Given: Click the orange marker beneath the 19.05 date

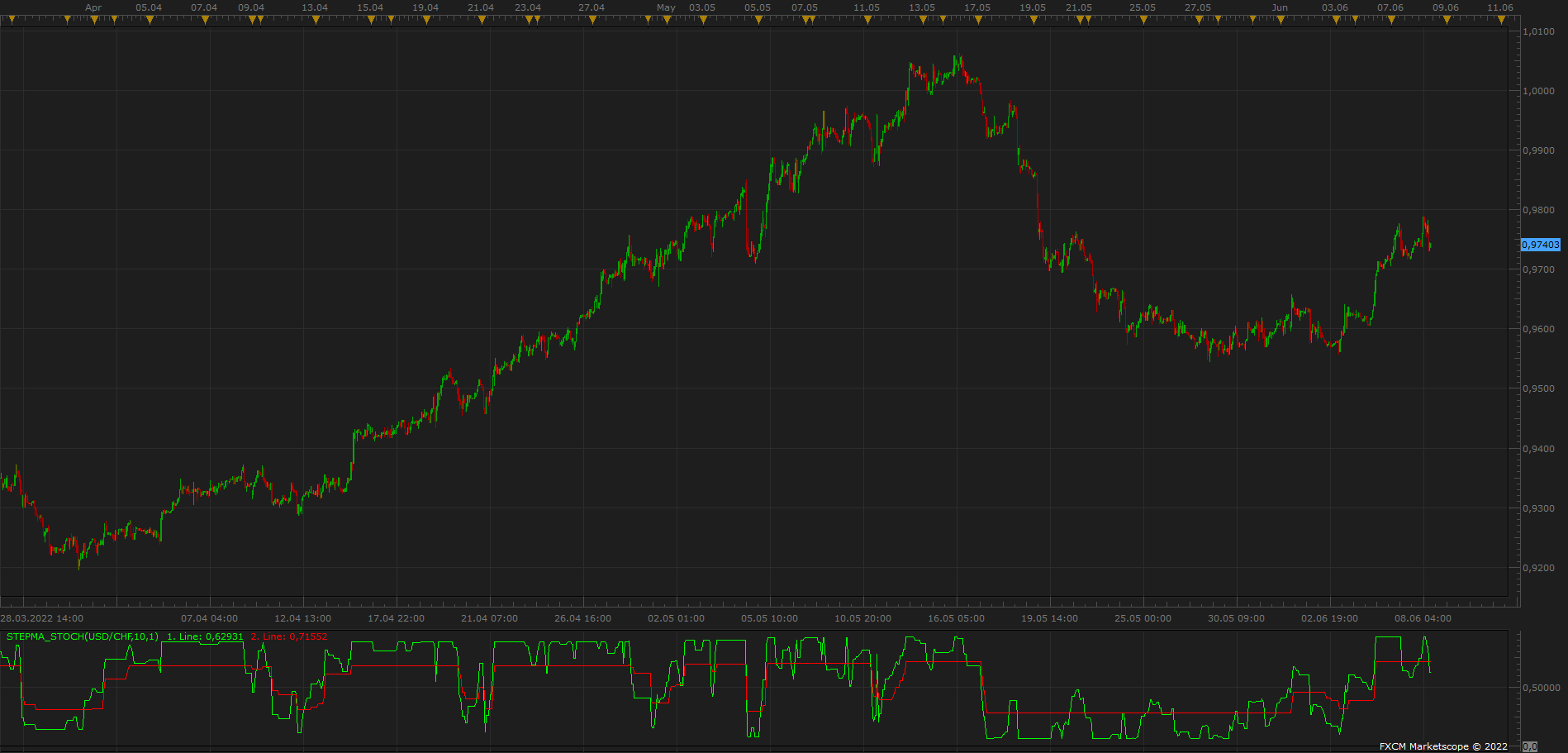Looking at the screenshot, I should 1033,20.
